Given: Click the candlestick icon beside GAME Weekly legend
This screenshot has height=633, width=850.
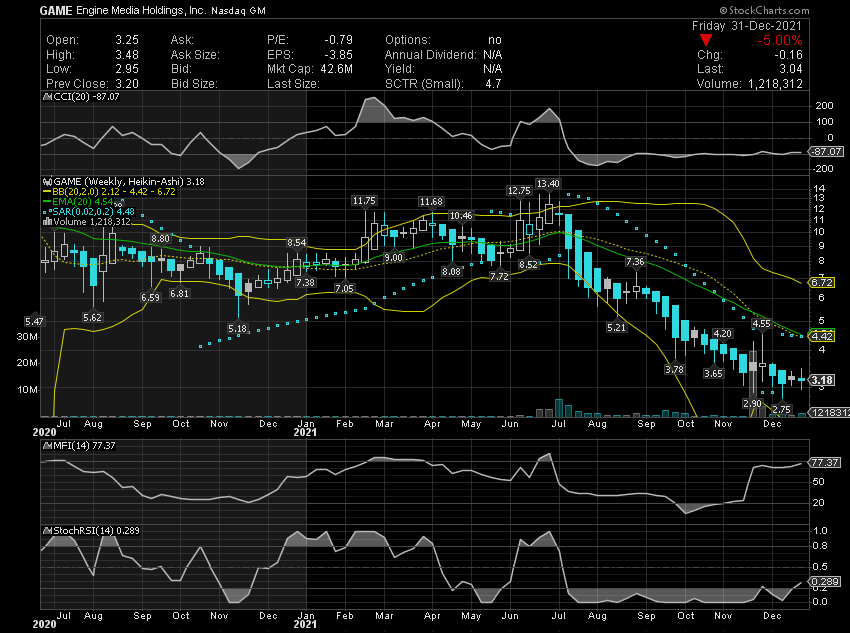Looking at the screenshot, I should click(x=48, y=182).
